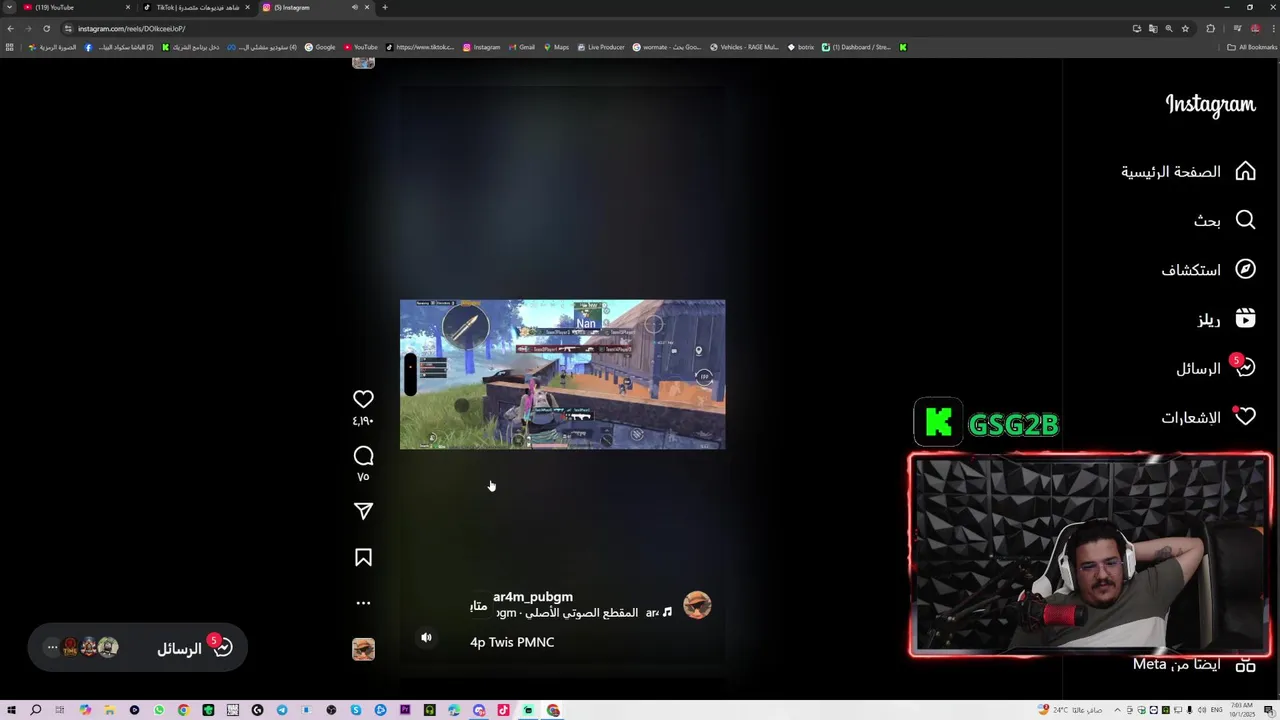The width and height of the screenshot is (1280, 720).
Task: Switch to the TikTok browser tab
Action: pos(195,7)
